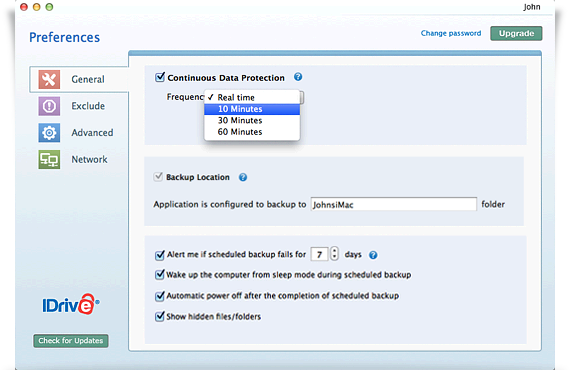Image resolution: width=570 pixels, height=370 pixels.
Task: Click the Network computers icon
Action: tap(49, 160)
